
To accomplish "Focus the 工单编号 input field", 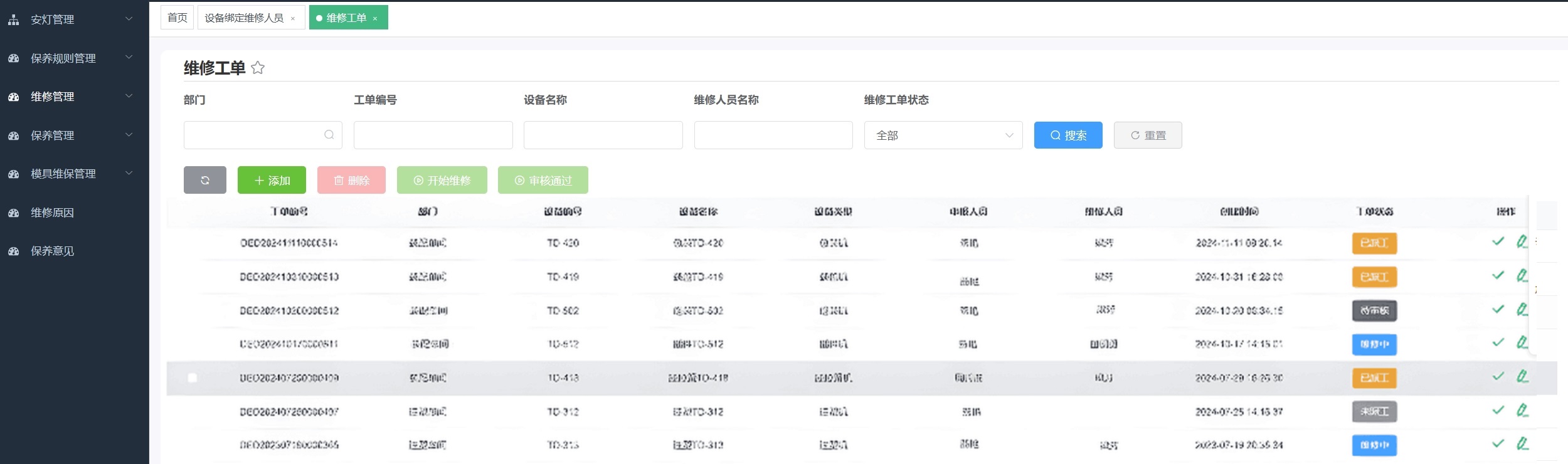I will (x=433, y=135).
